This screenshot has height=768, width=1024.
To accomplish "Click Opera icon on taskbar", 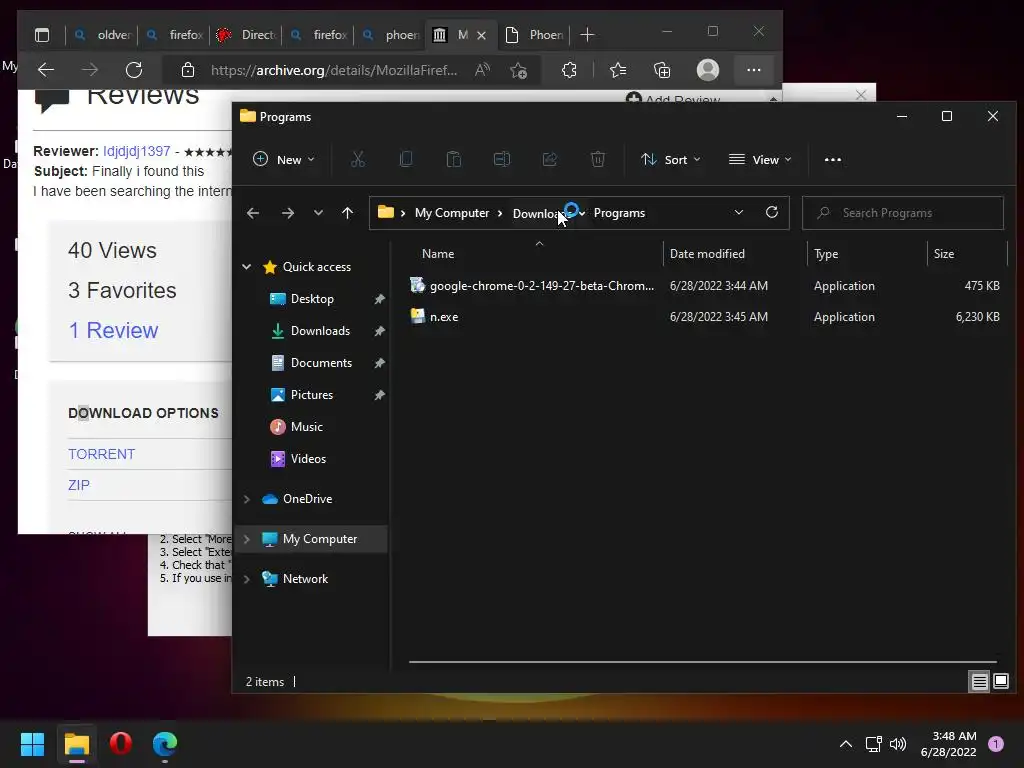I will pos(121,744).
